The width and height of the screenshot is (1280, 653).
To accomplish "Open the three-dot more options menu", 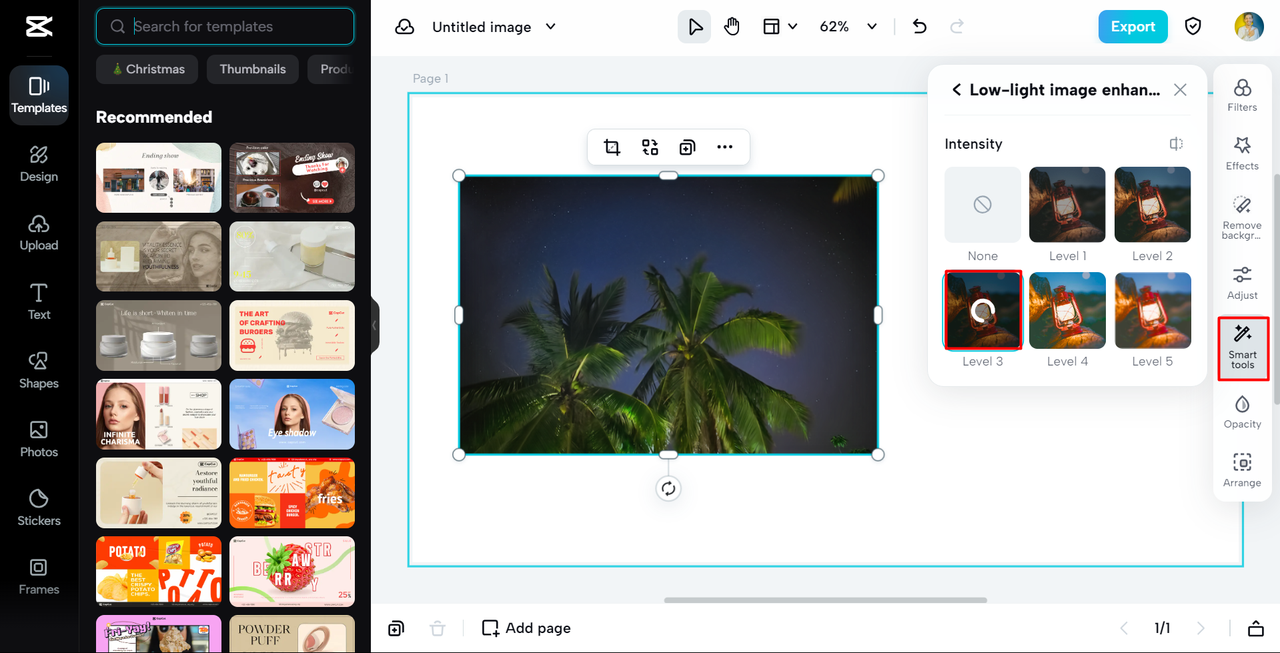I will (x=725, y=148).
